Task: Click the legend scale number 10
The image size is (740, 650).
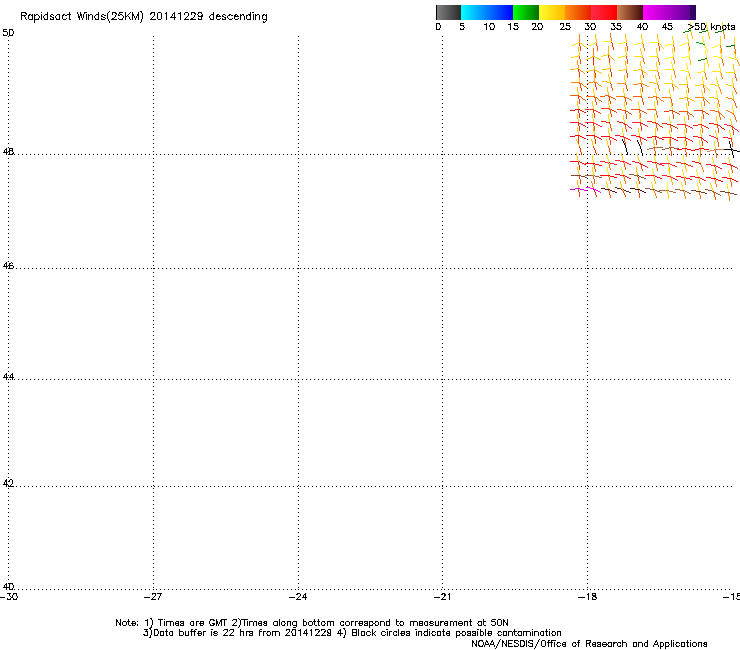Action: point(489,27)
